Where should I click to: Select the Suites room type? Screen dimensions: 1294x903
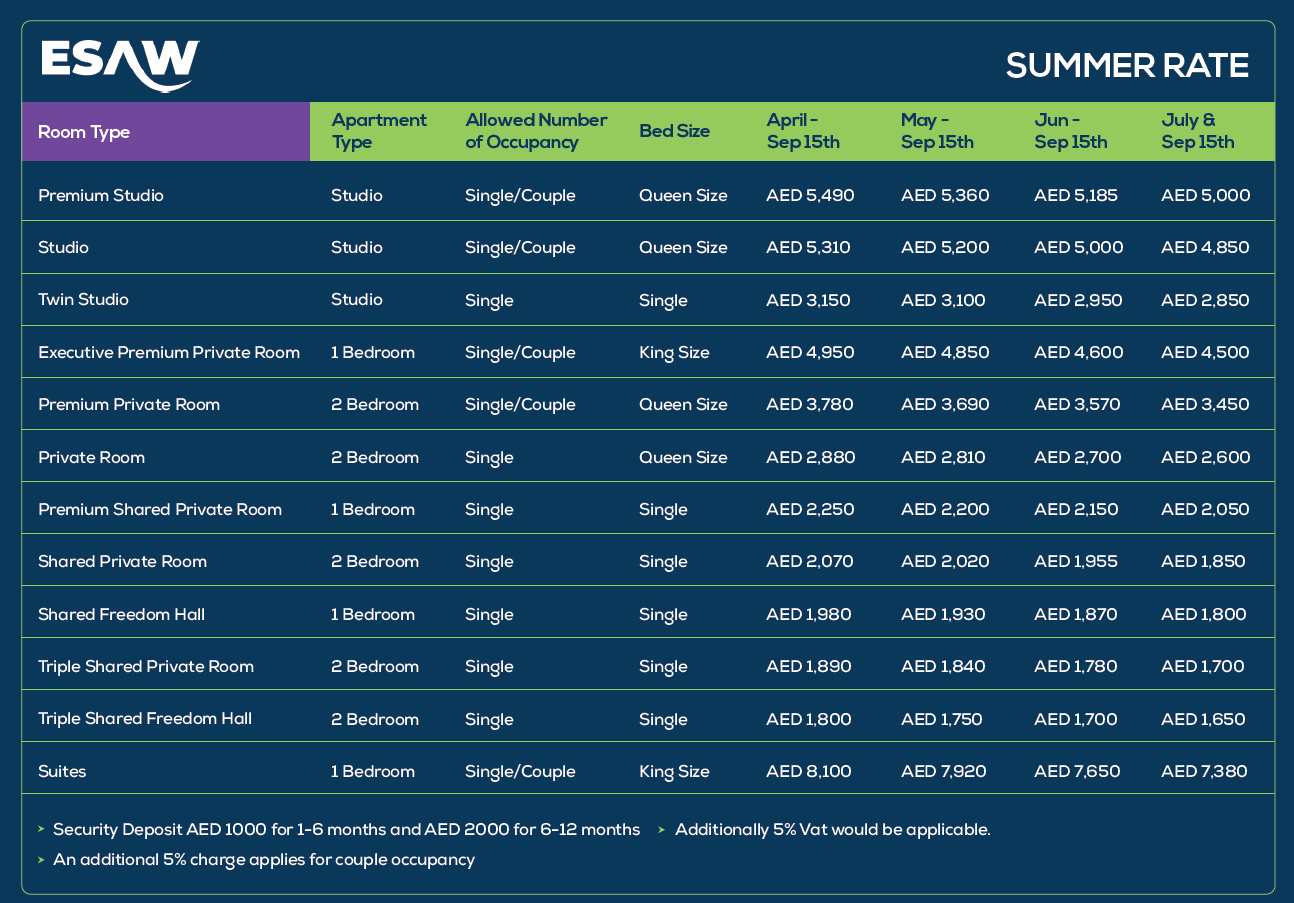click(62, 771)
